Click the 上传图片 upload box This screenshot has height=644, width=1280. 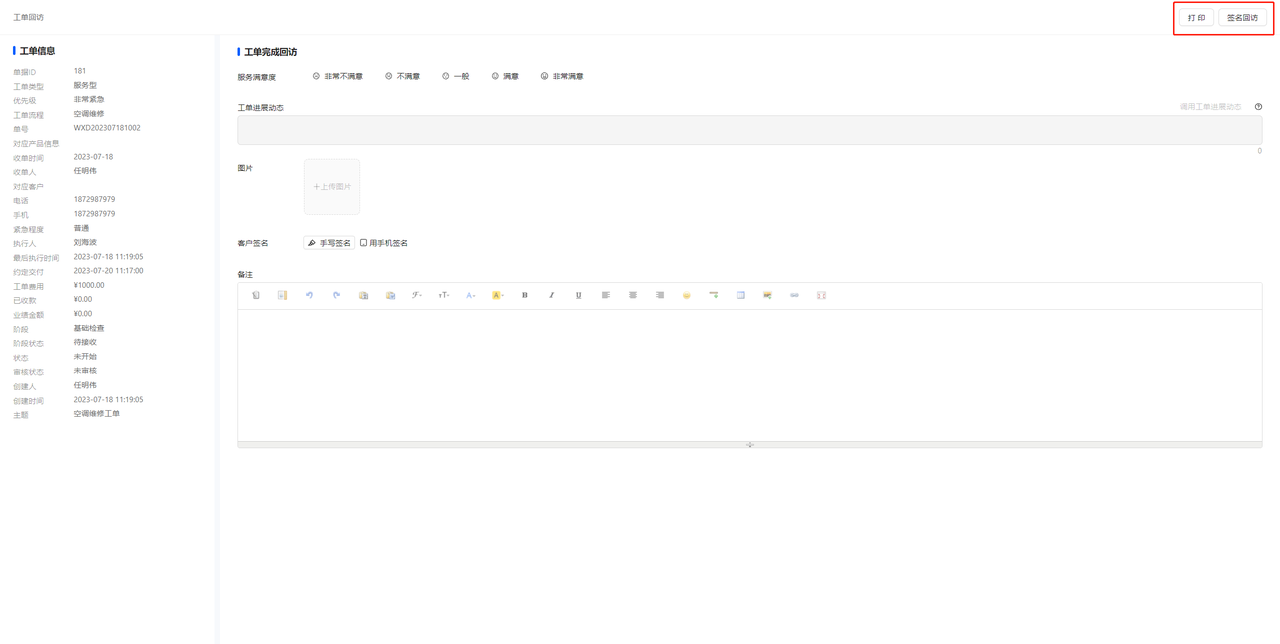tap(332, 187)
